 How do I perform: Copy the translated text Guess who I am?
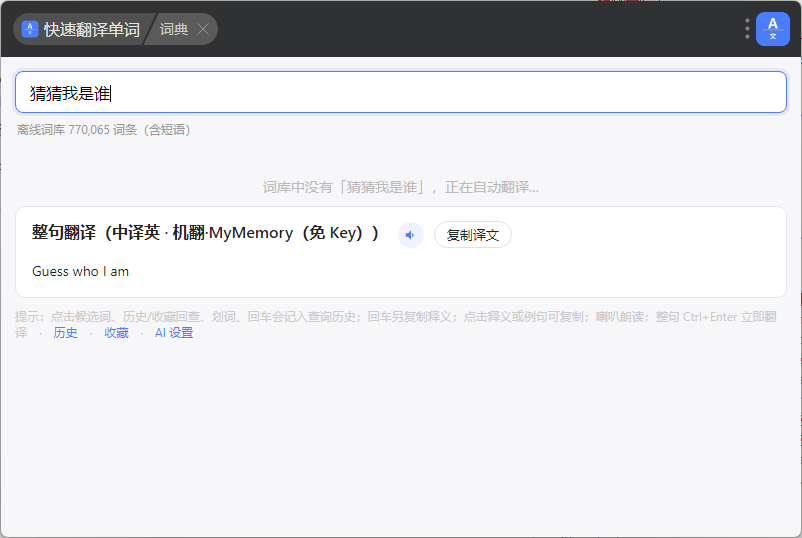click(x=80, y=272)
